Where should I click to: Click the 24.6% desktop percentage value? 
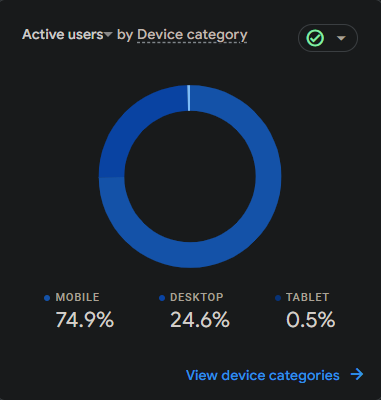pyautogui.click(x=200, y=320)
